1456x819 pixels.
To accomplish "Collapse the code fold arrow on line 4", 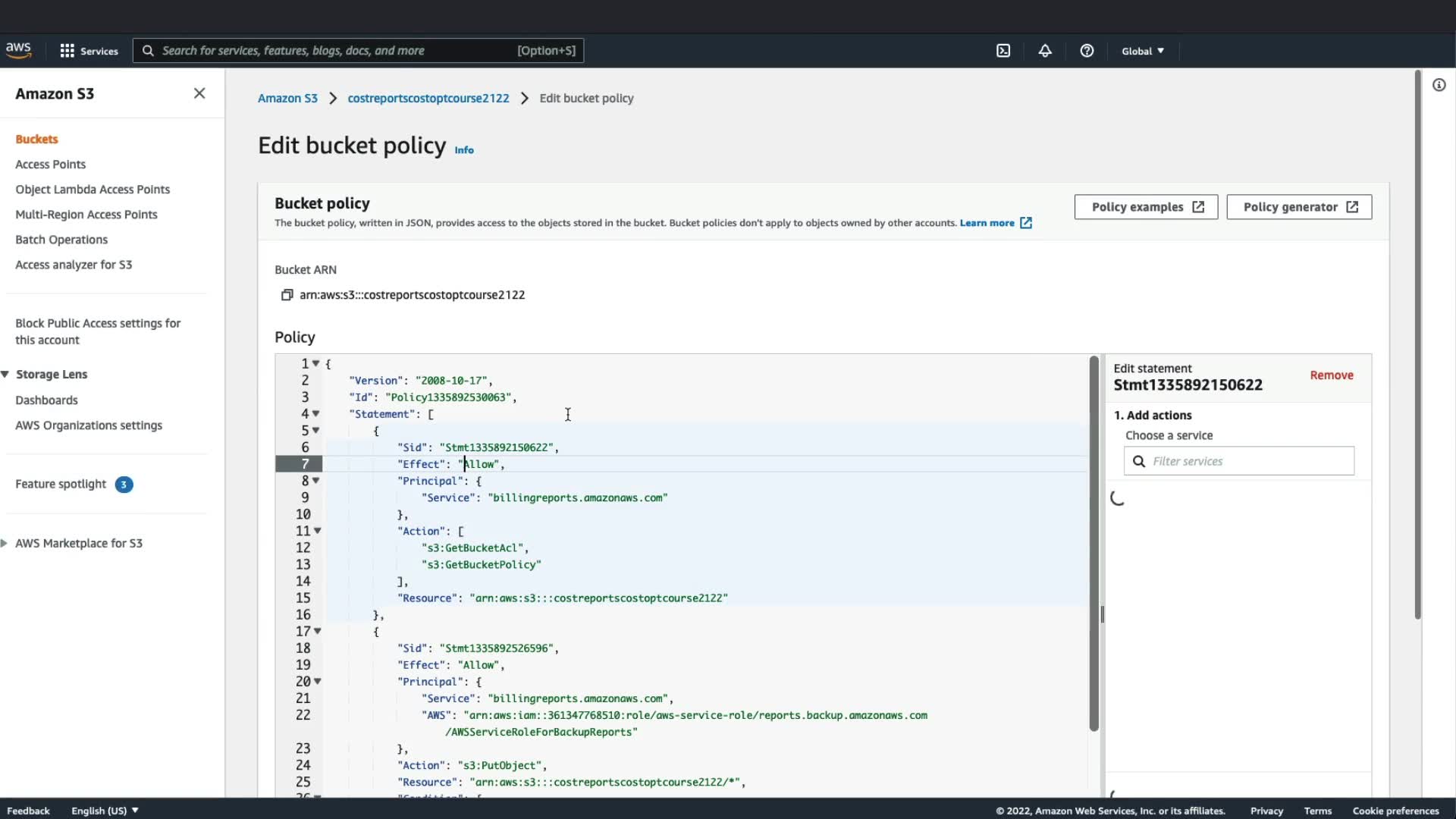I will pyautogui.click(x=316, y=414).
